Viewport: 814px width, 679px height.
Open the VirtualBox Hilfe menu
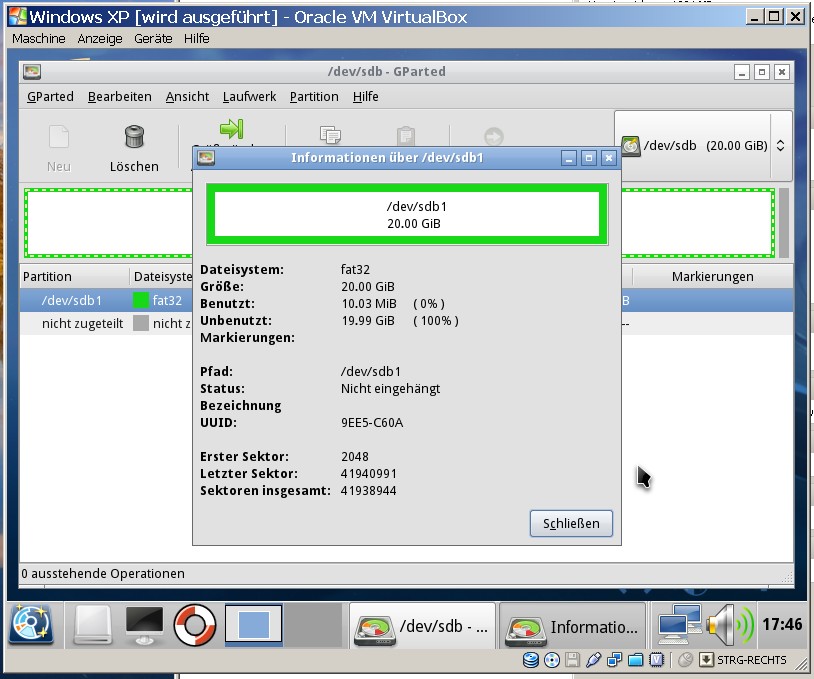coord(197,38)
